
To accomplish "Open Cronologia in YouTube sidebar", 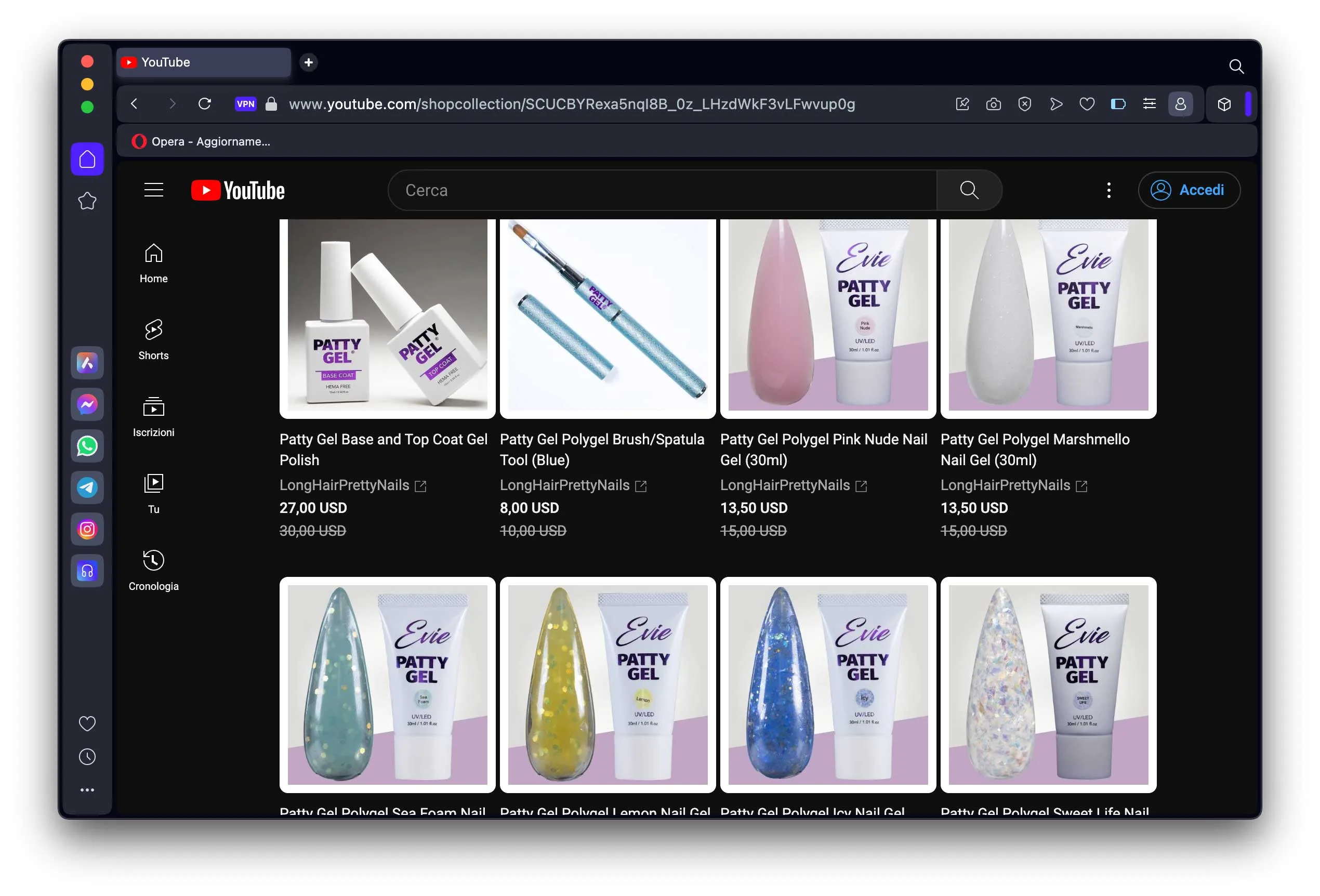I will click(x=153, y=570).
